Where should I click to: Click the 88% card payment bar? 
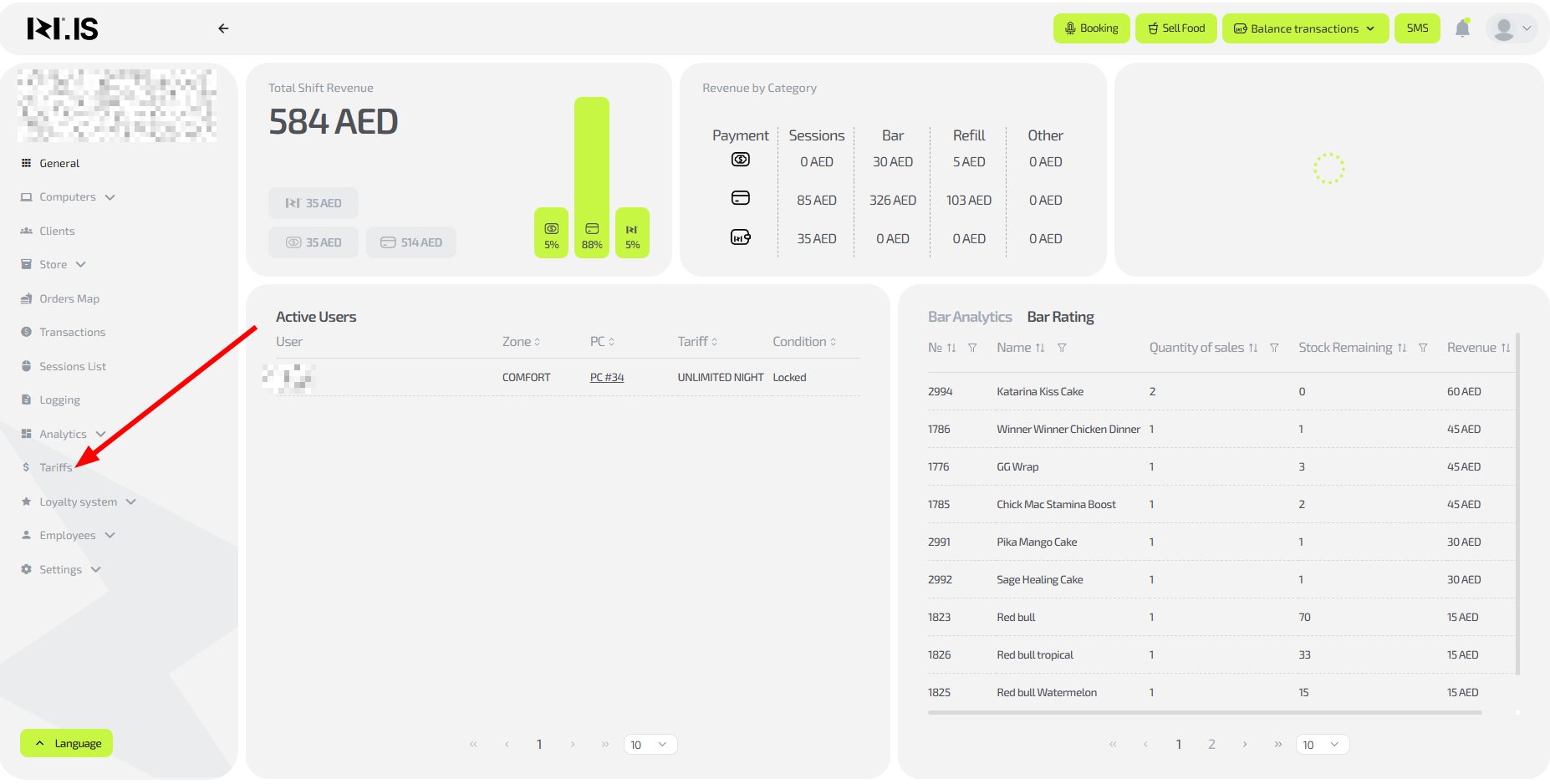coord(592,177)
